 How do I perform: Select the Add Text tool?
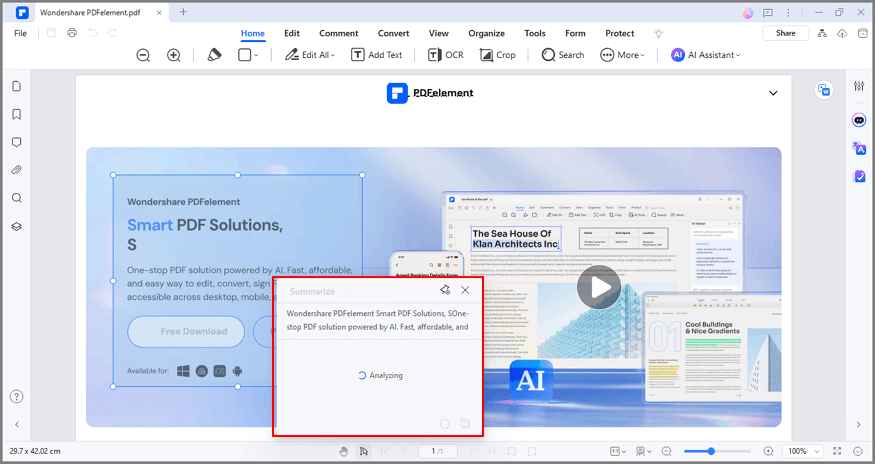[x=377, y=55]
